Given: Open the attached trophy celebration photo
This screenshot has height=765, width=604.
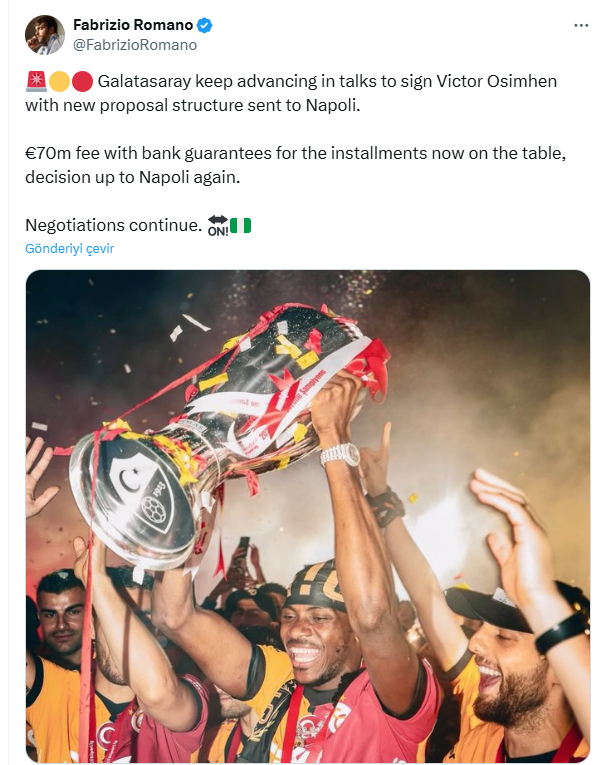Looking at the screenshot, I should click(308, 516).
